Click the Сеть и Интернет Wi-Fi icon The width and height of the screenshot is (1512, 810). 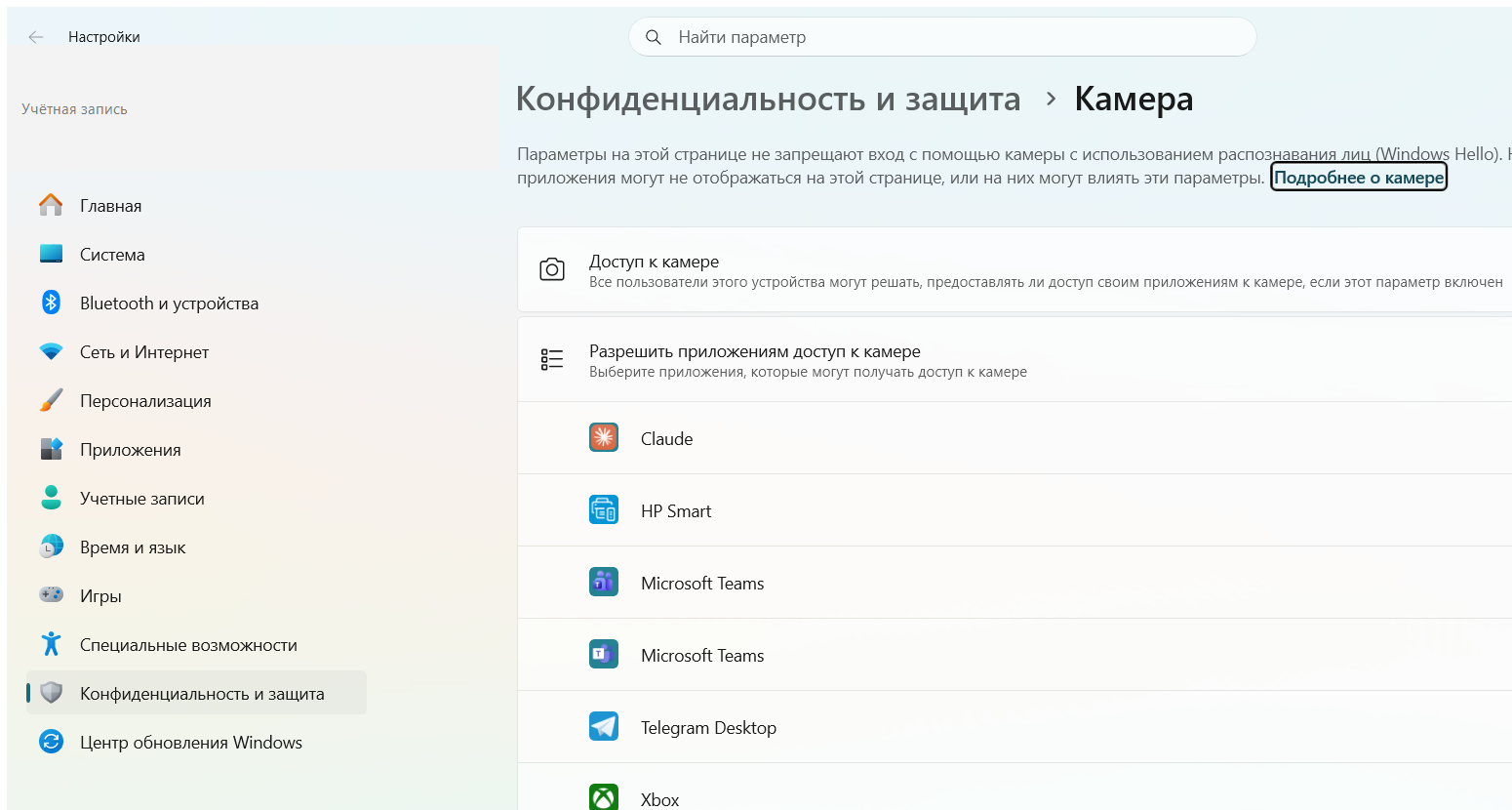tap(51, 351)
